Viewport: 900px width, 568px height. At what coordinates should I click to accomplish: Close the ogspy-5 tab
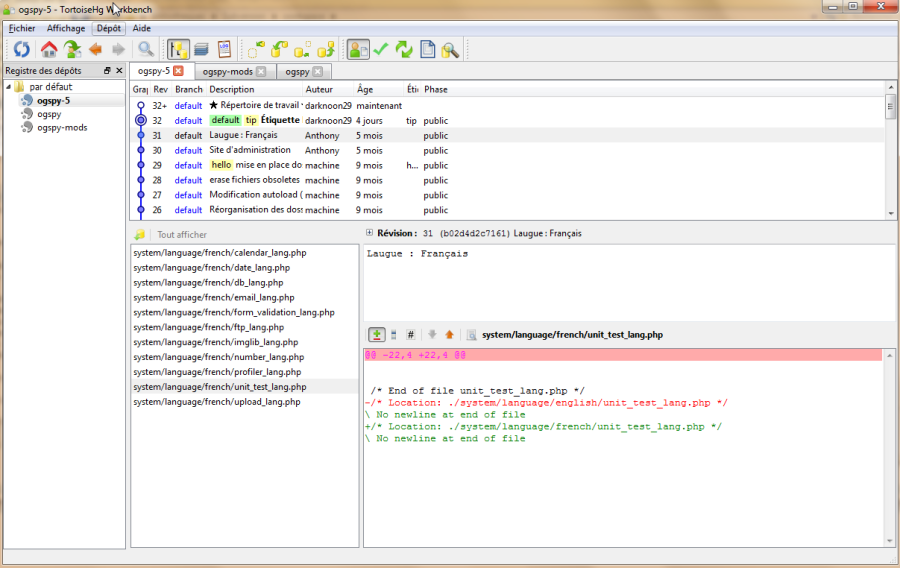click(x=179, y=71)
